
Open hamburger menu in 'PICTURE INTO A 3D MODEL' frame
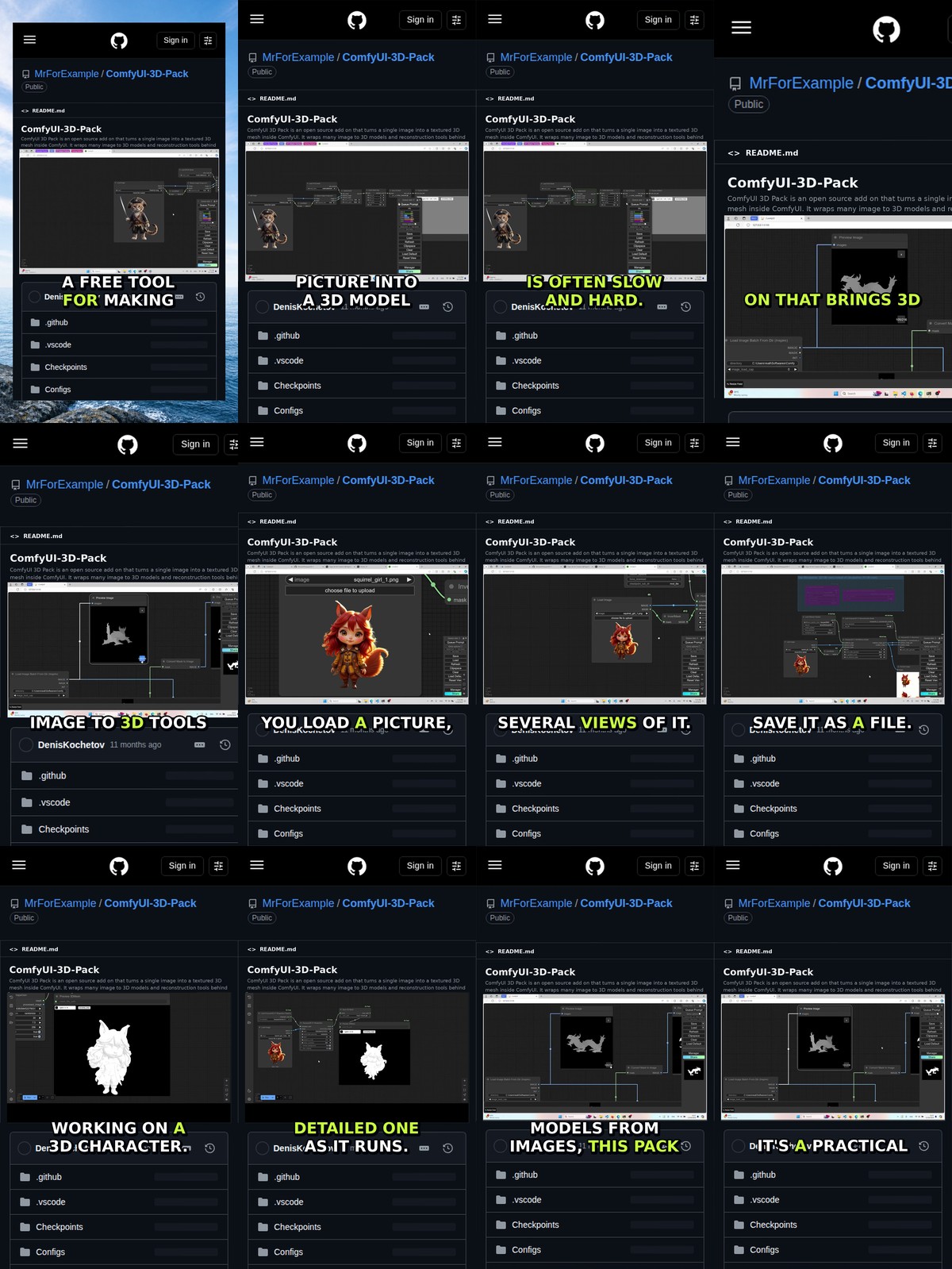pyautogui.click(x=257, y=19)
